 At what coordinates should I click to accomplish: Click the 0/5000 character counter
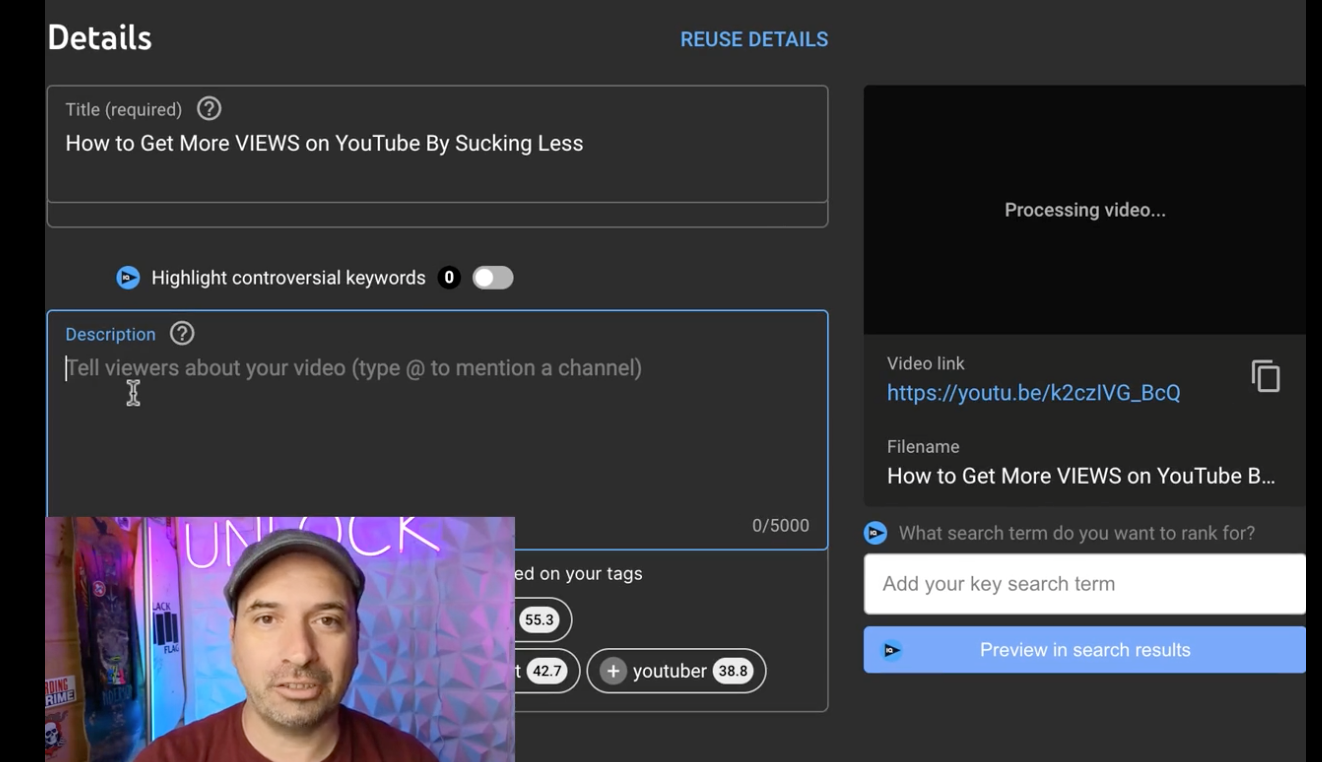coord(780,526)
